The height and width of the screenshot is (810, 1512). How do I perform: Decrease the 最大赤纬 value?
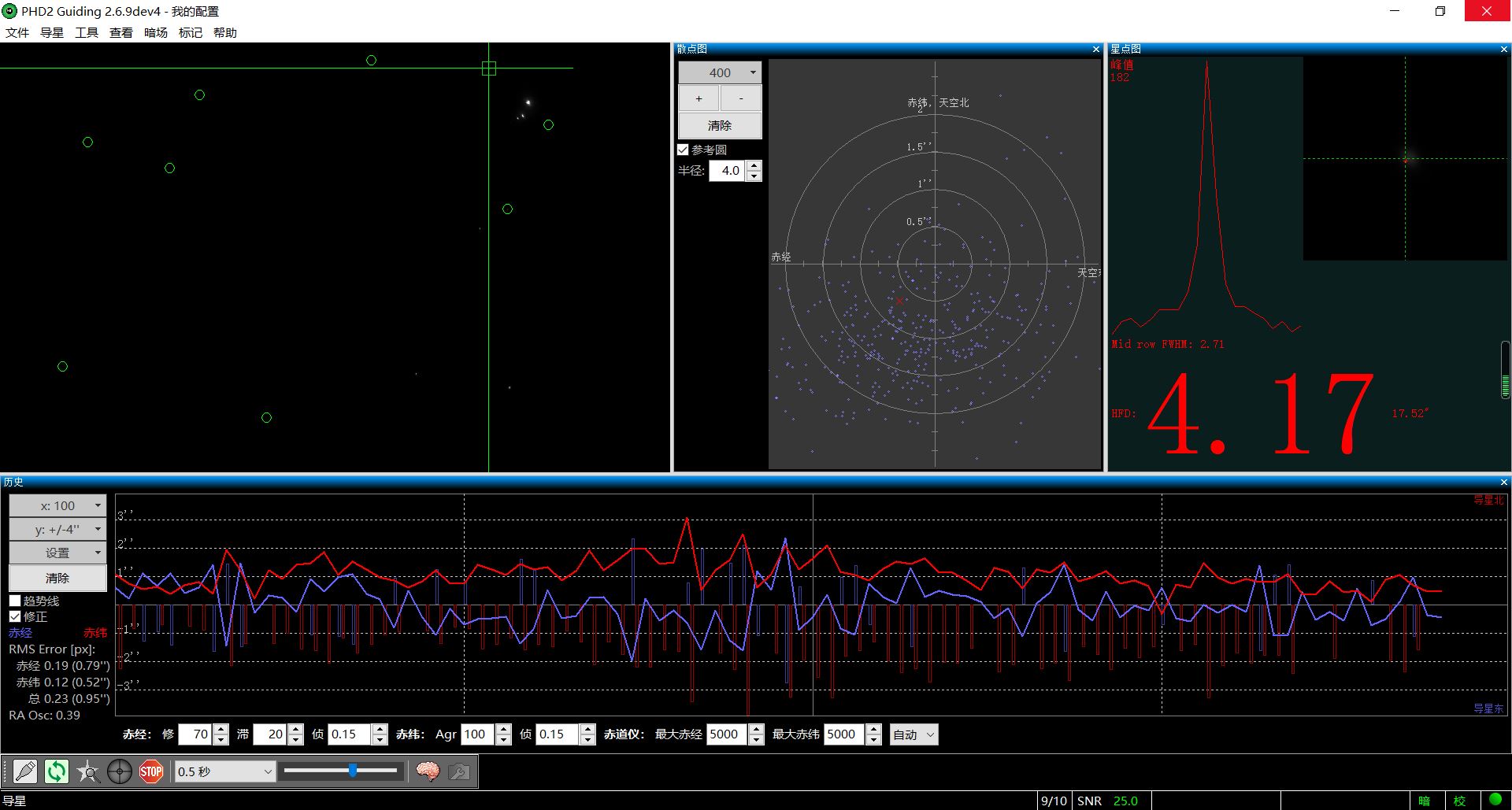point(873,740)
